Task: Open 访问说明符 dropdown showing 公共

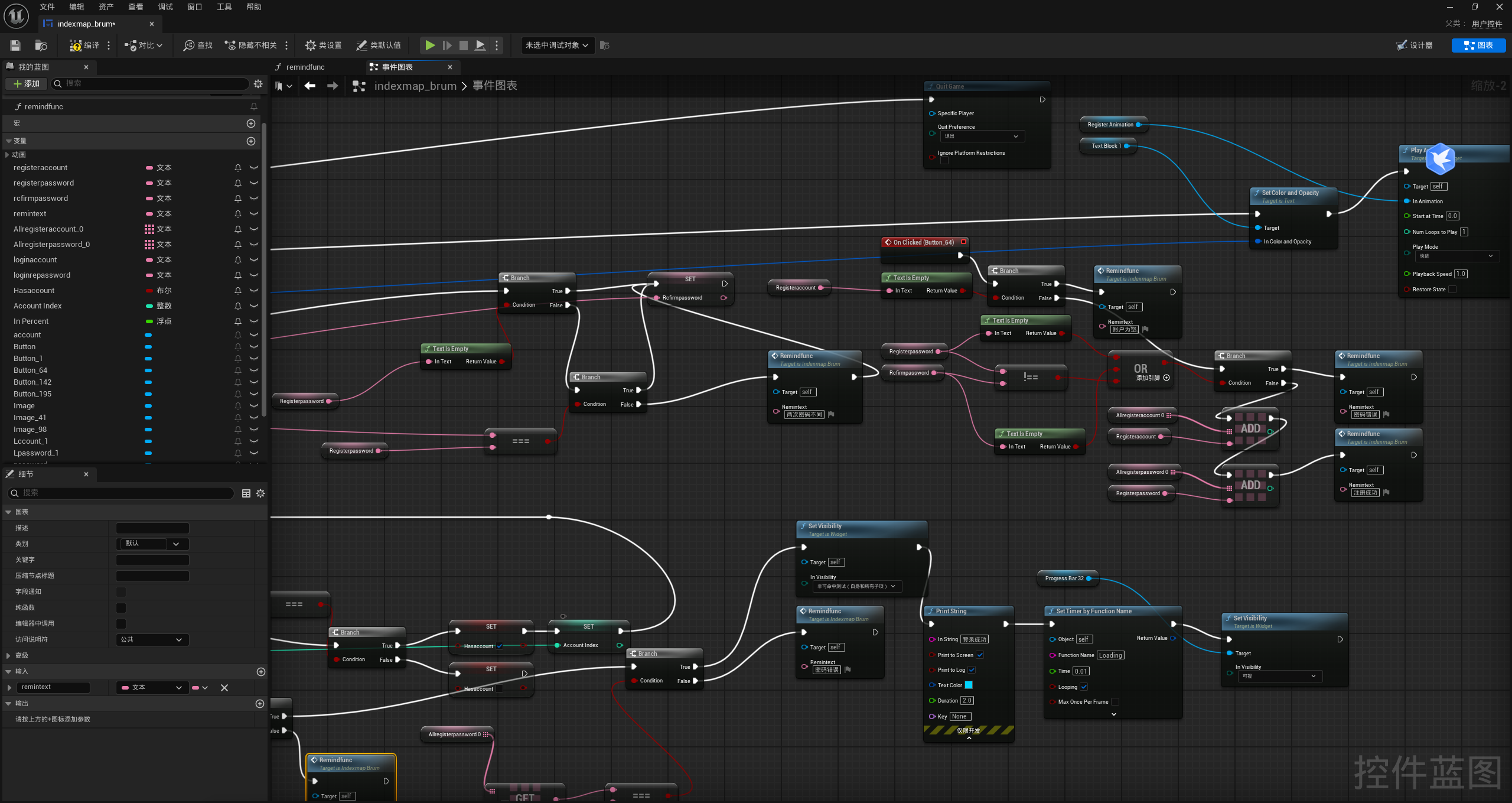Action: [152, 640]
